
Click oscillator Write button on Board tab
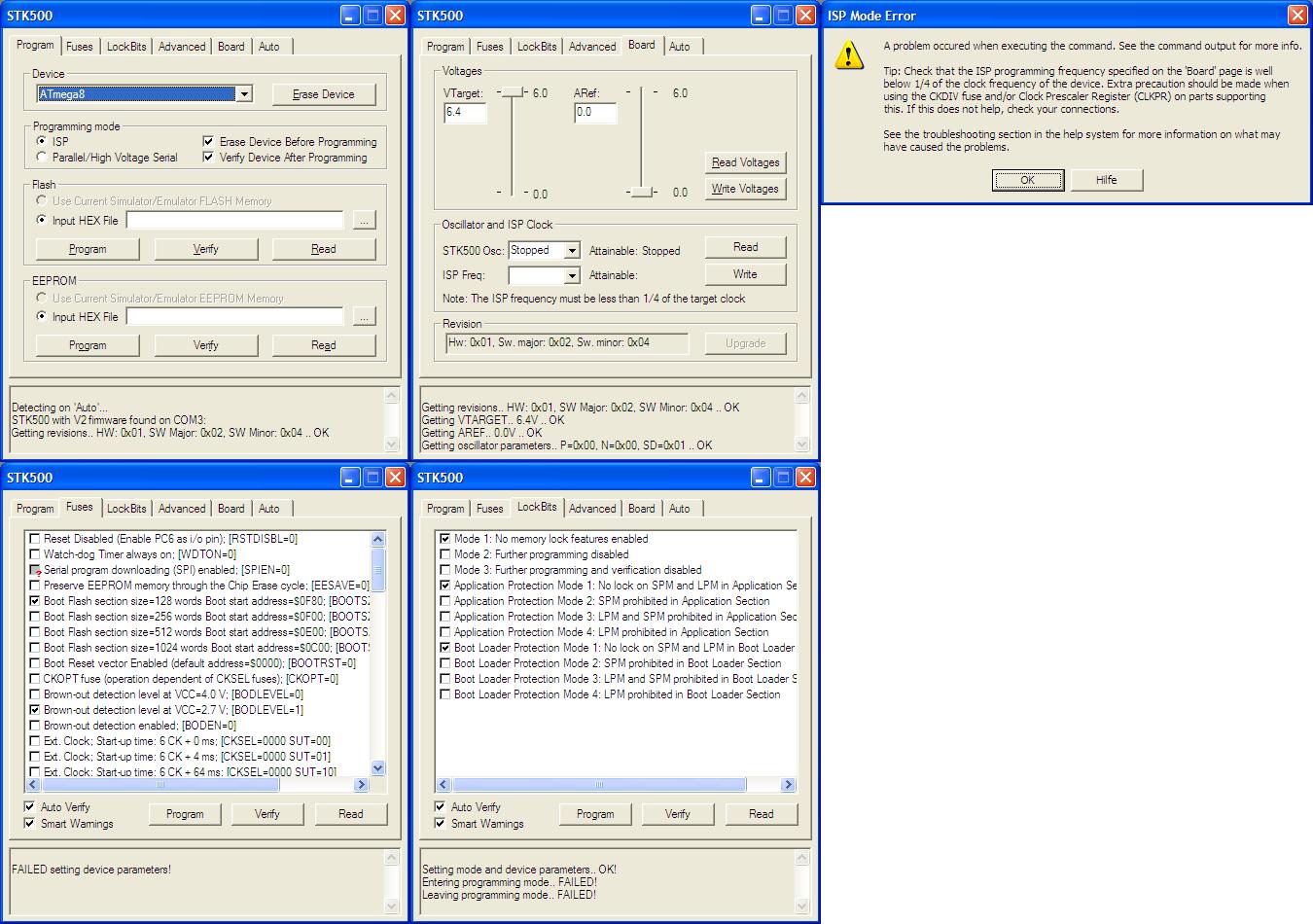[x=745, y=274]
